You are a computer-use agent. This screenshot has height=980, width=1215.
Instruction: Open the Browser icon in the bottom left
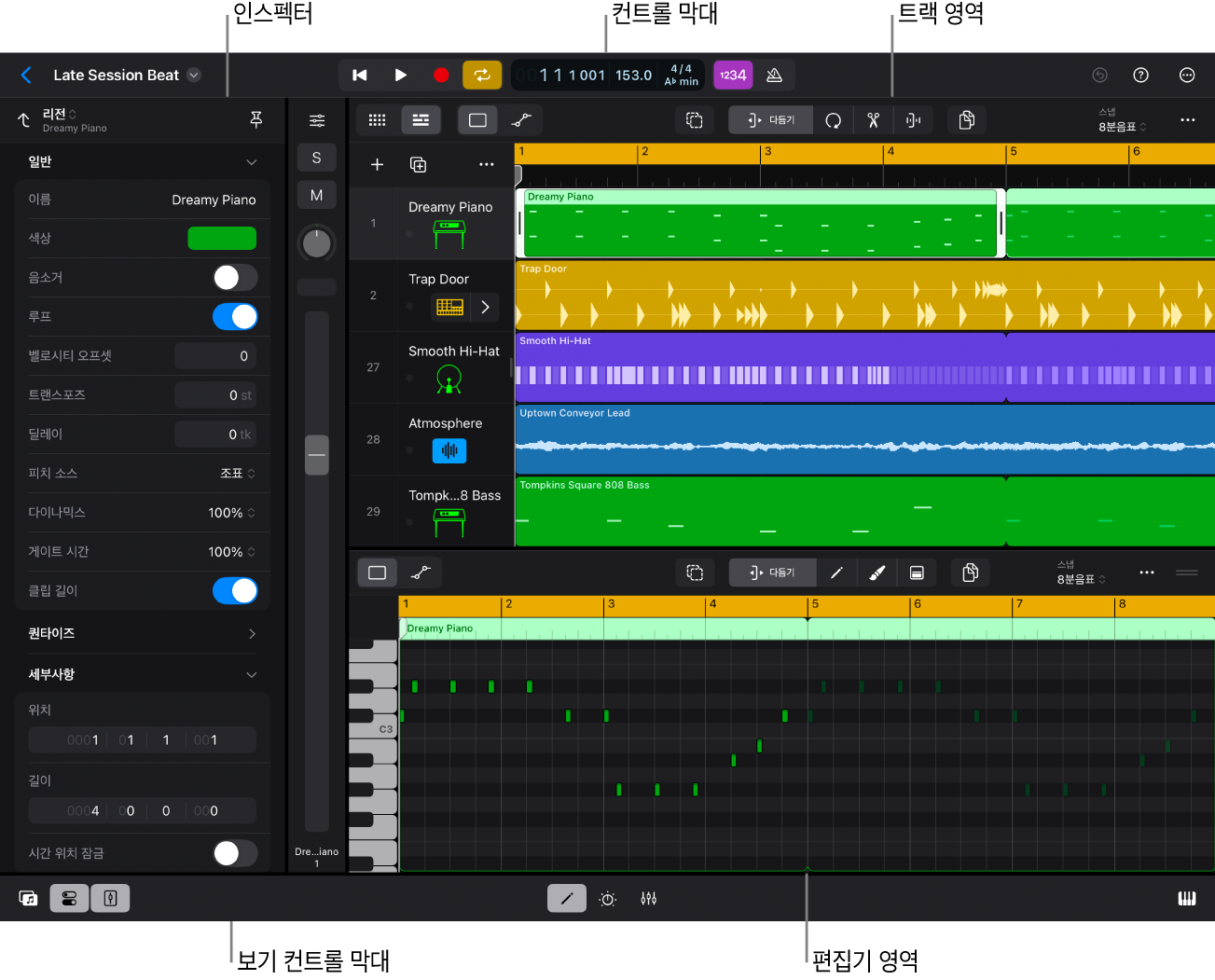coord(28,897)
